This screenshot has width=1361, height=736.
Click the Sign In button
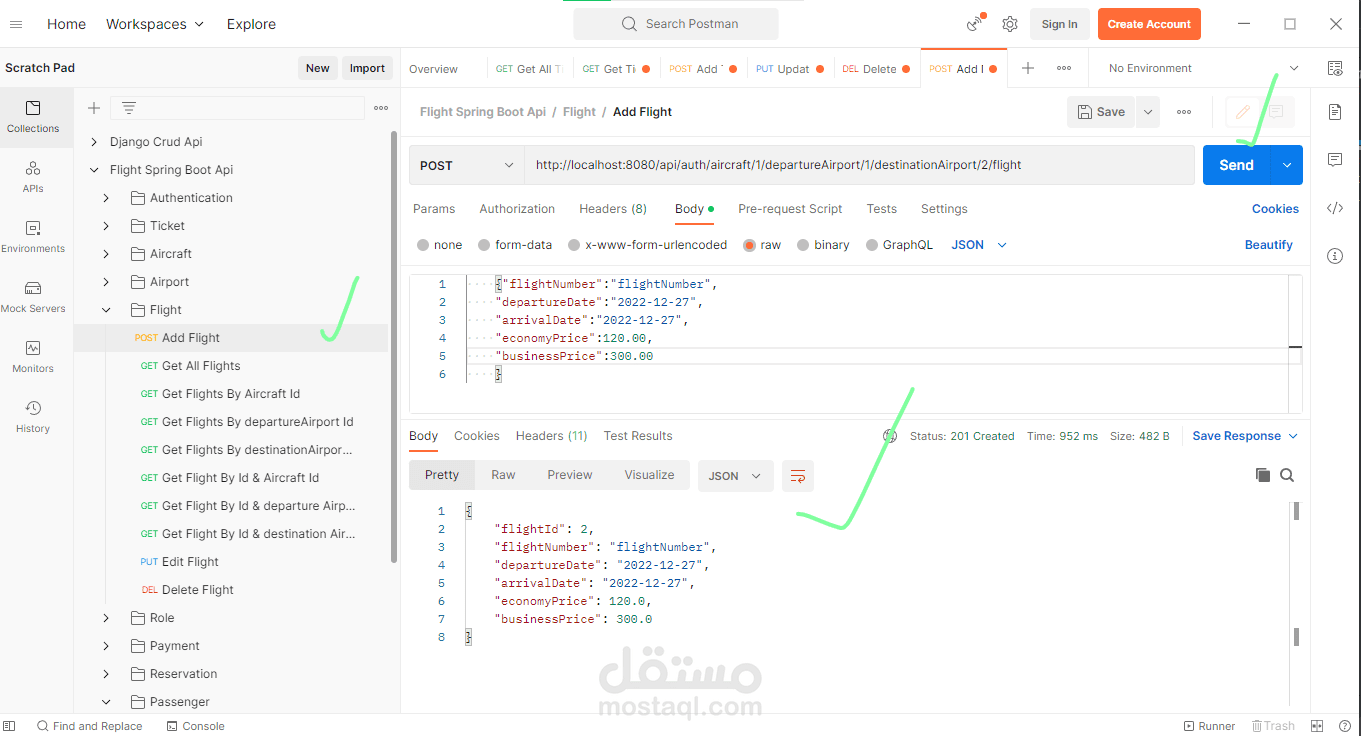pos(1059,24)
